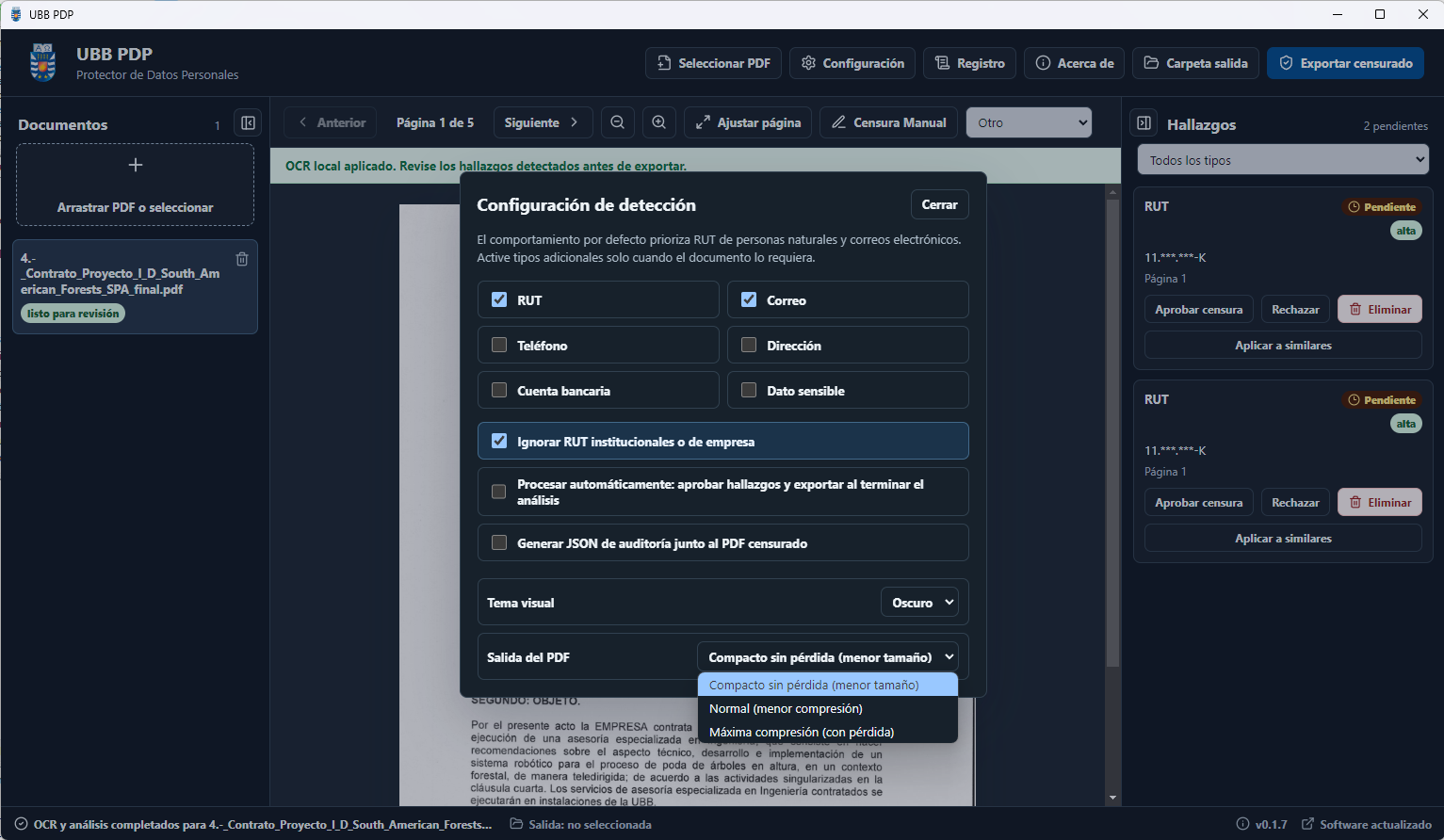Enable Dirección detection checkbox
1444x840 pixels.
coord(749,345)
